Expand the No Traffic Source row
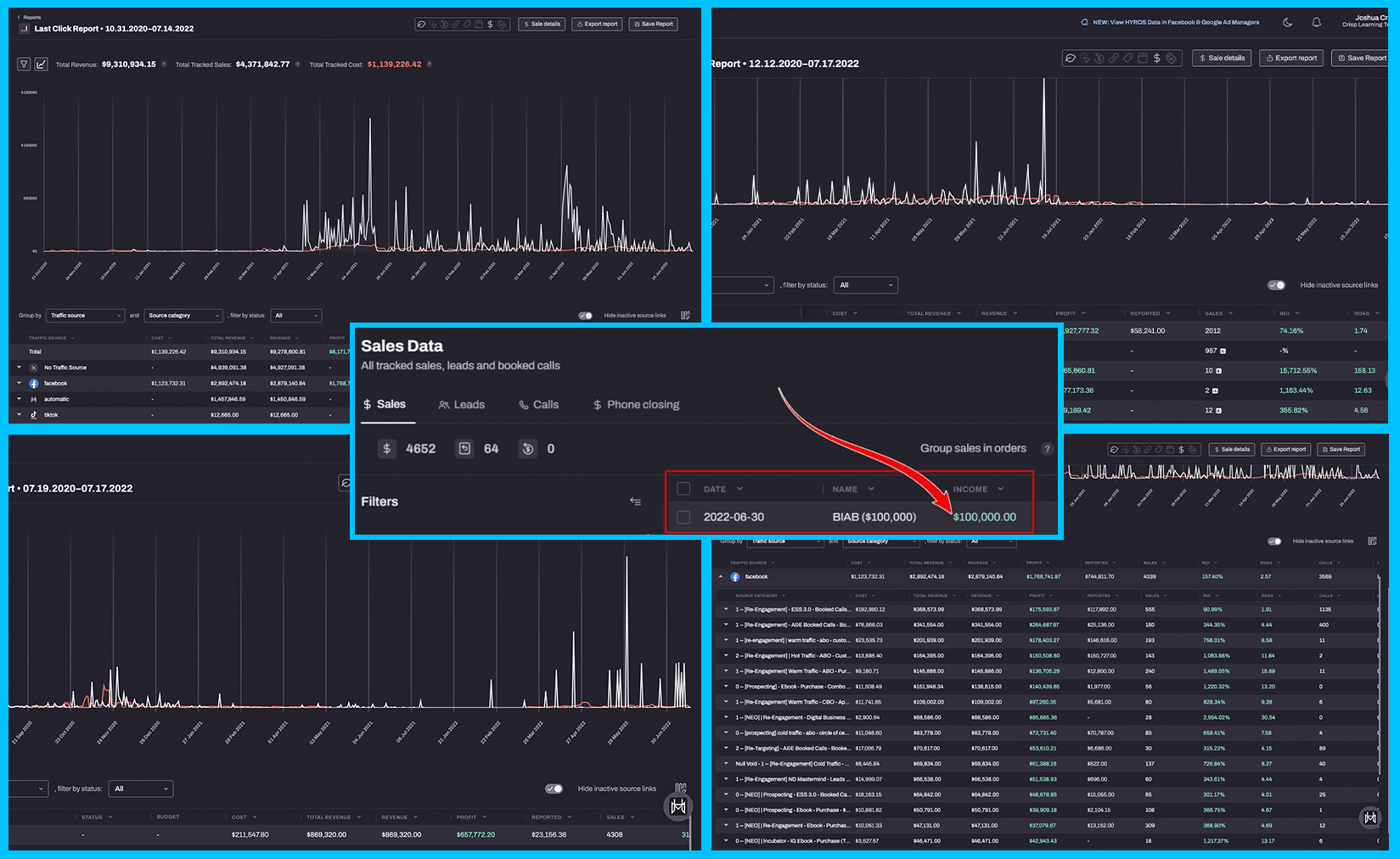Viewport: 1400px width, 859px height. [19, 368]
